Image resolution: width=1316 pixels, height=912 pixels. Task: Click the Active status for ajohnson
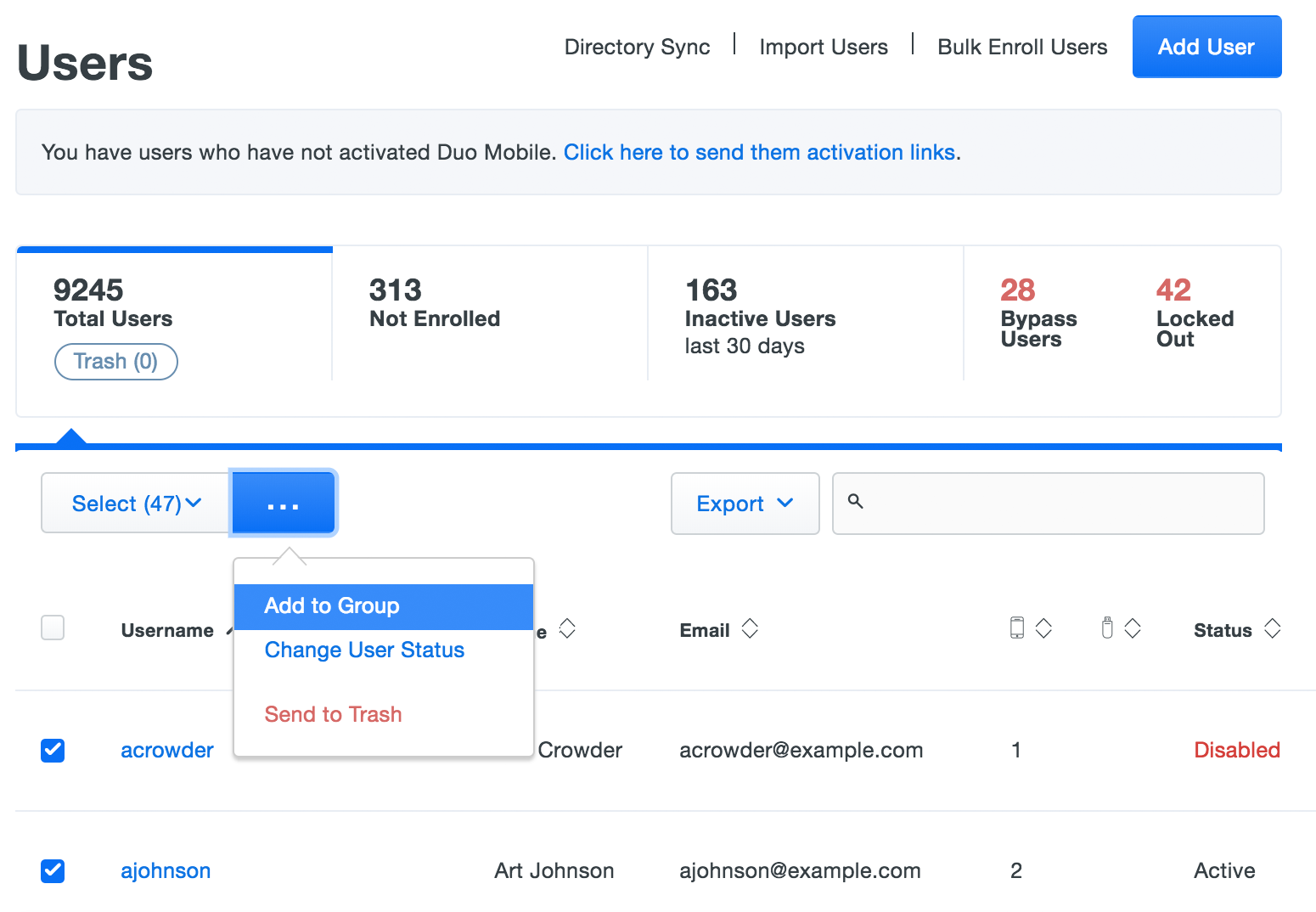[x=1224, y=870]
